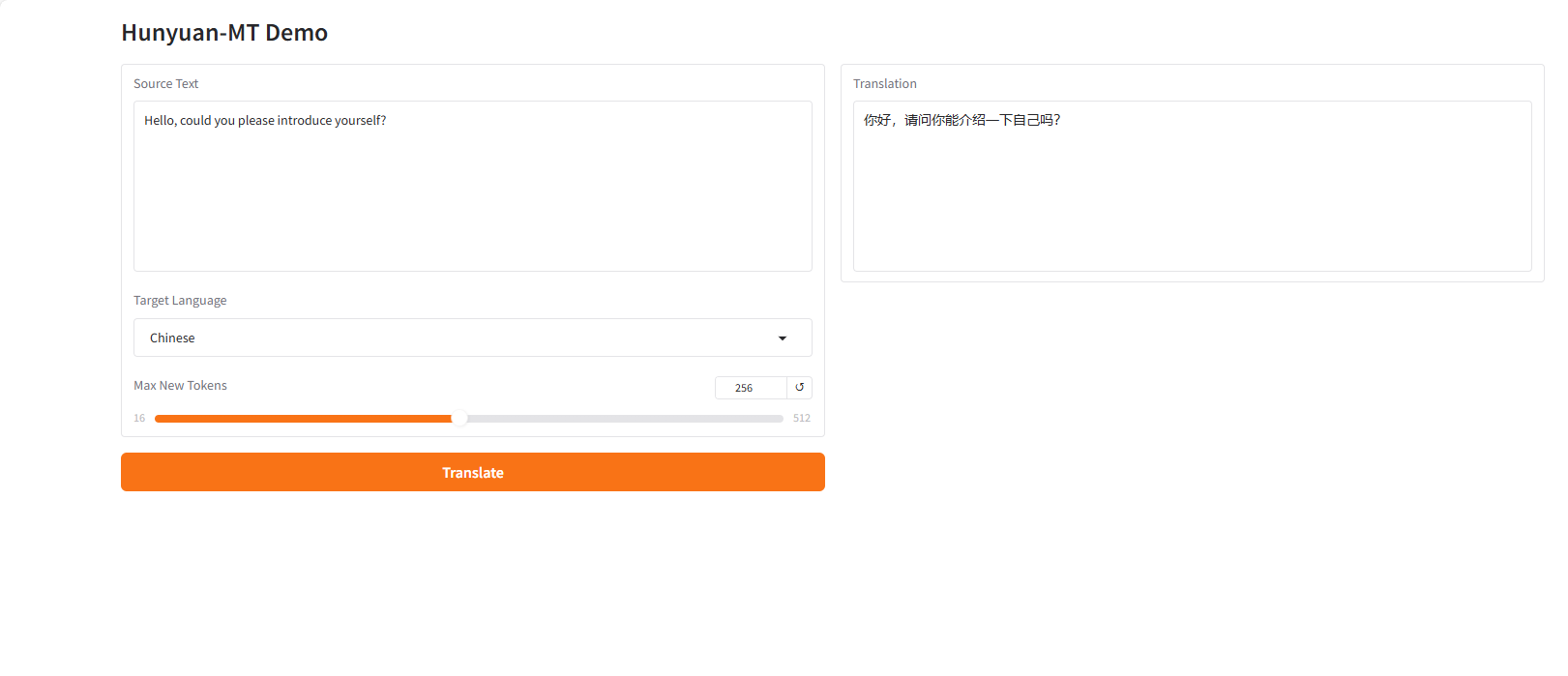Viewport: 1568px width, 676px height.
Task: Click the selected 'Chinese' language text
Action: coord(172,338)
